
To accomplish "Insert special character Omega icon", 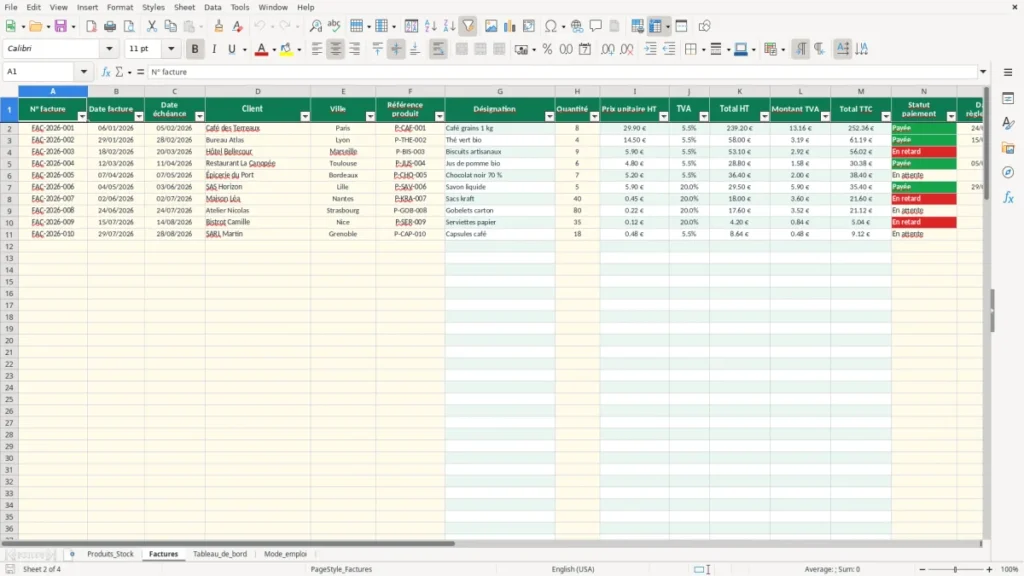I will click(551, 26).
